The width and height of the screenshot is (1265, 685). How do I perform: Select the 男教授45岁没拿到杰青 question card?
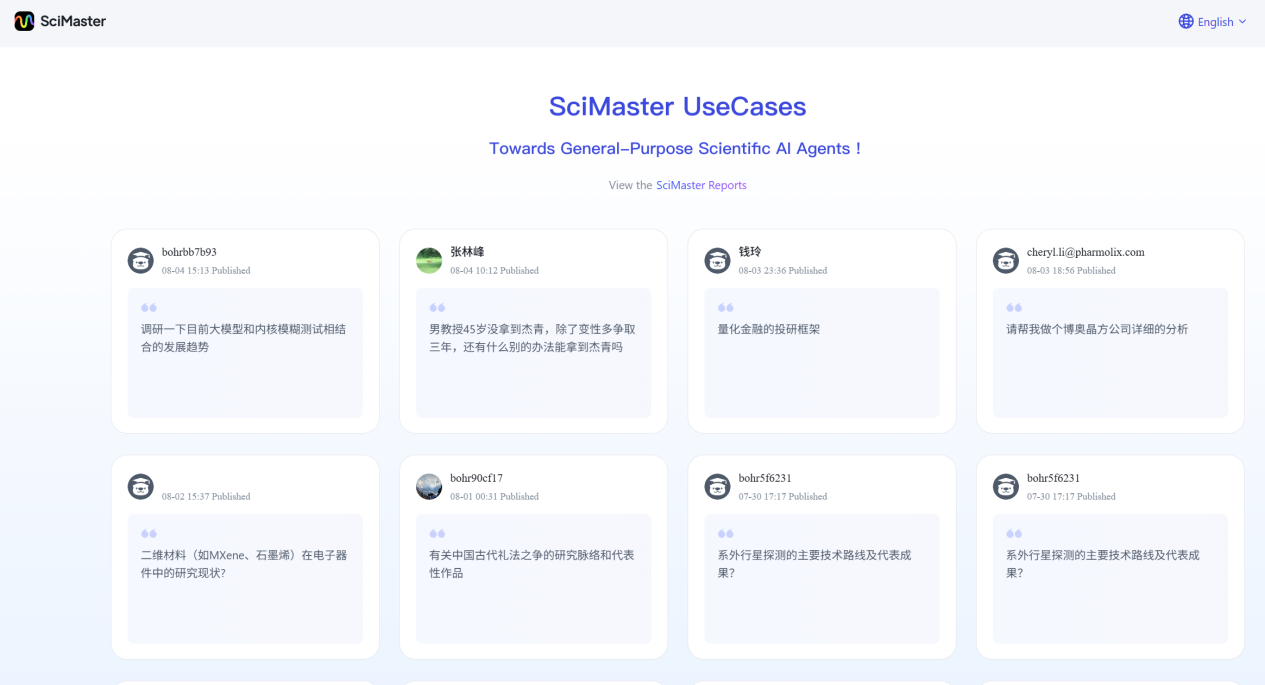coord(532,338)
